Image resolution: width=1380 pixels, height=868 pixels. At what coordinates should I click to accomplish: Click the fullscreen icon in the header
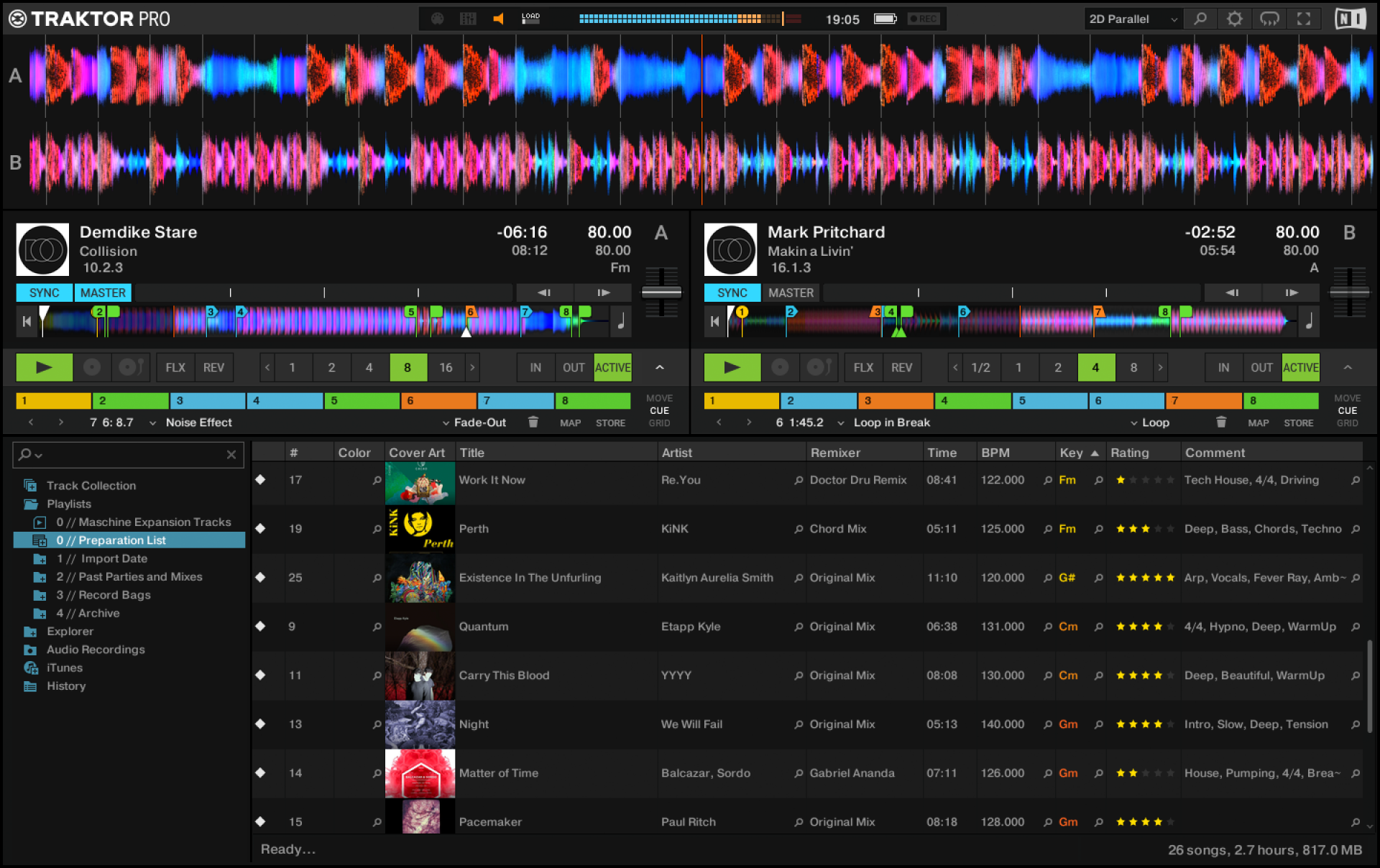click(1304, 19)
